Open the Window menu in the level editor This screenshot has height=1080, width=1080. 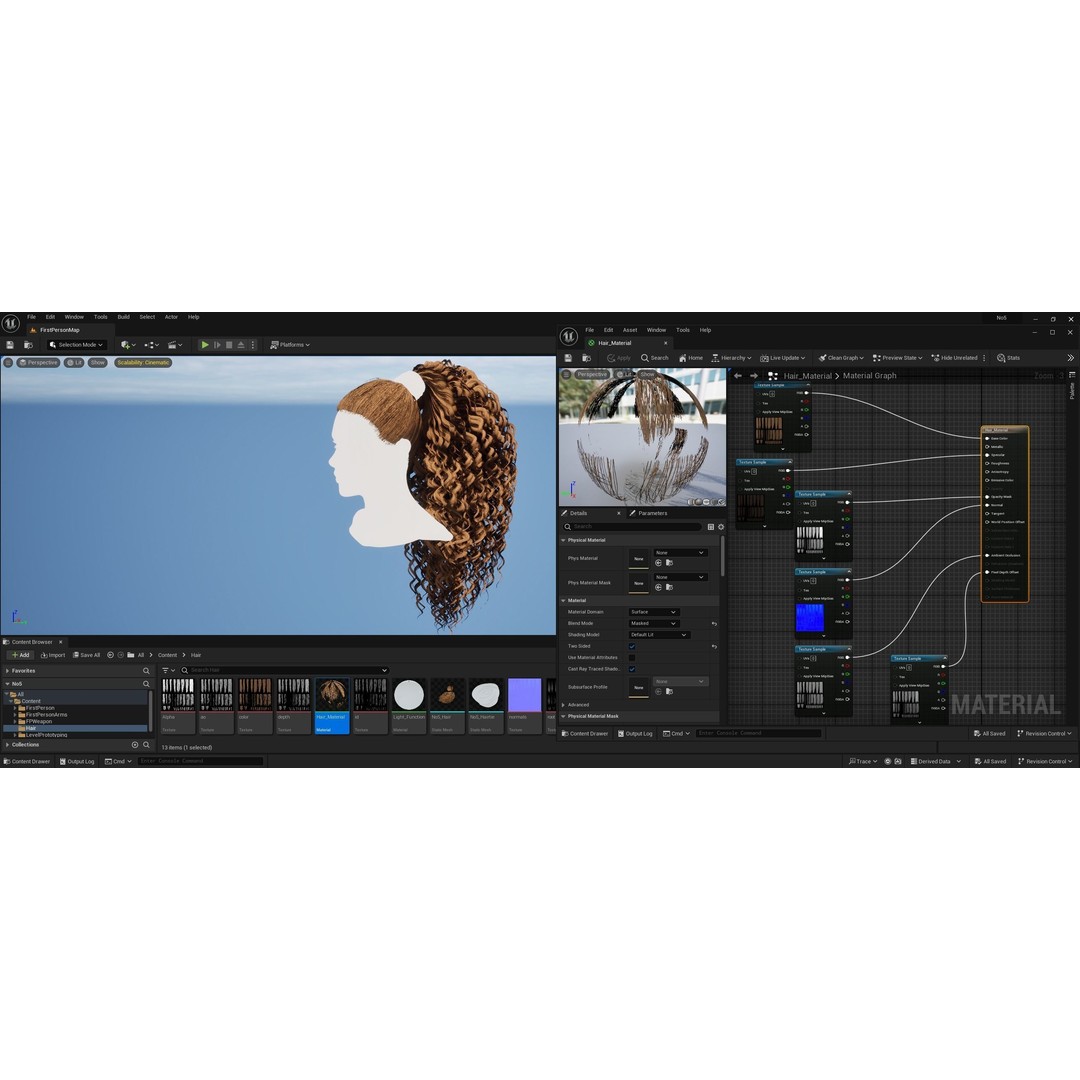point(74,316)
